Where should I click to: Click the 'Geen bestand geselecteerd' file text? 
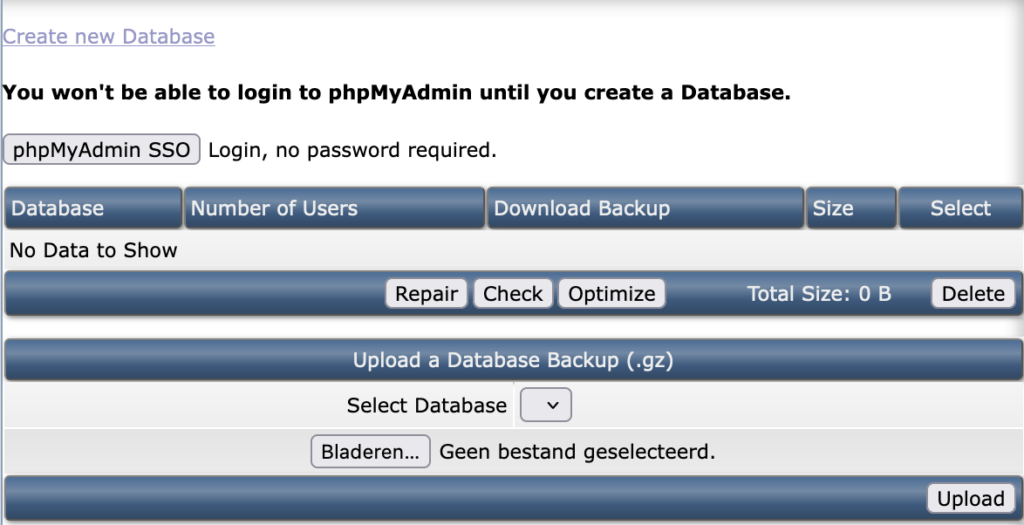[x=577, y=452]
